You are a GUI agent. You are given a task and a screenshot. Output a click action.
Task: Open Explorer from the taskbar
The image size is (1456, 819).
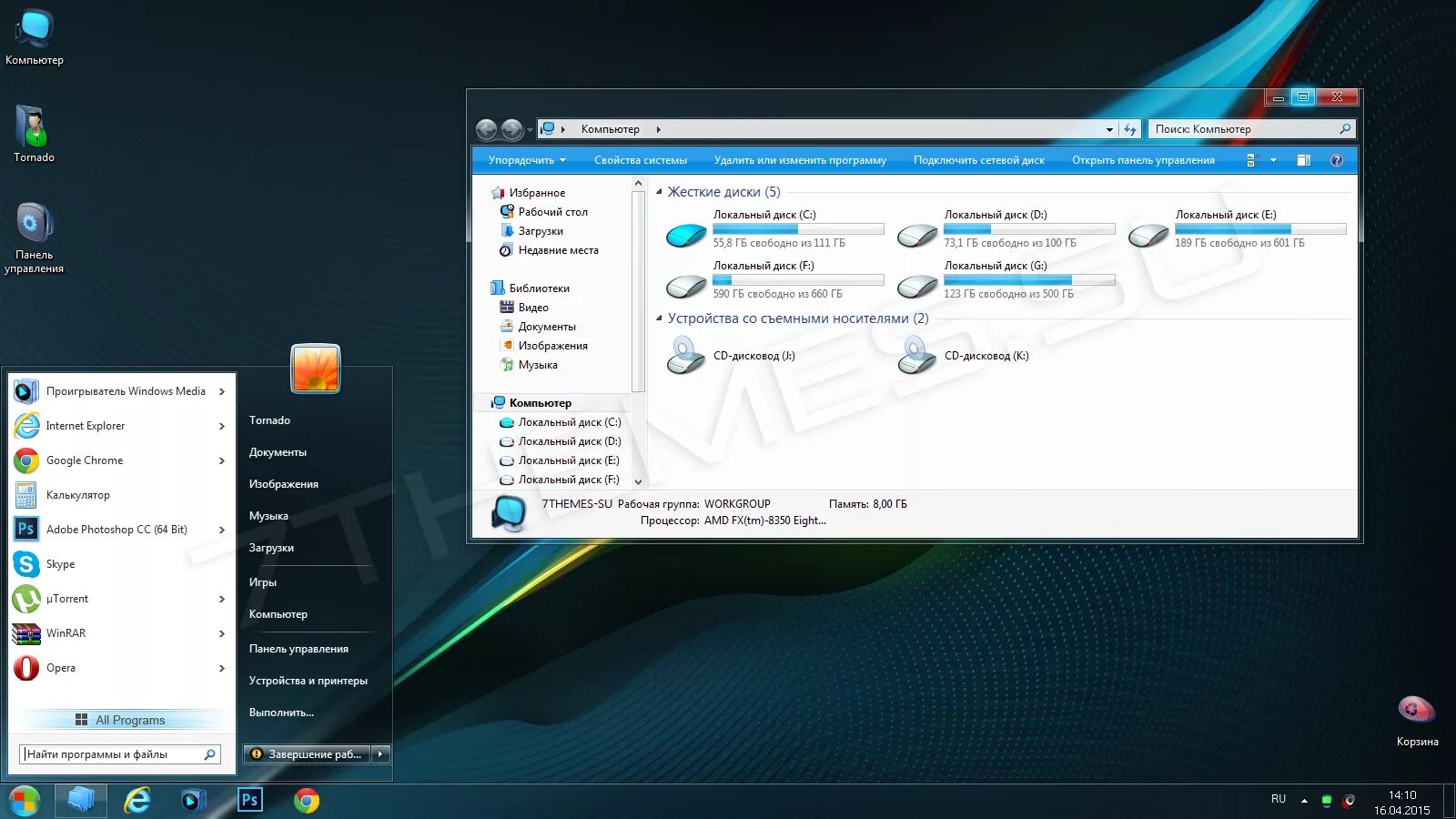tap(81, 801)
